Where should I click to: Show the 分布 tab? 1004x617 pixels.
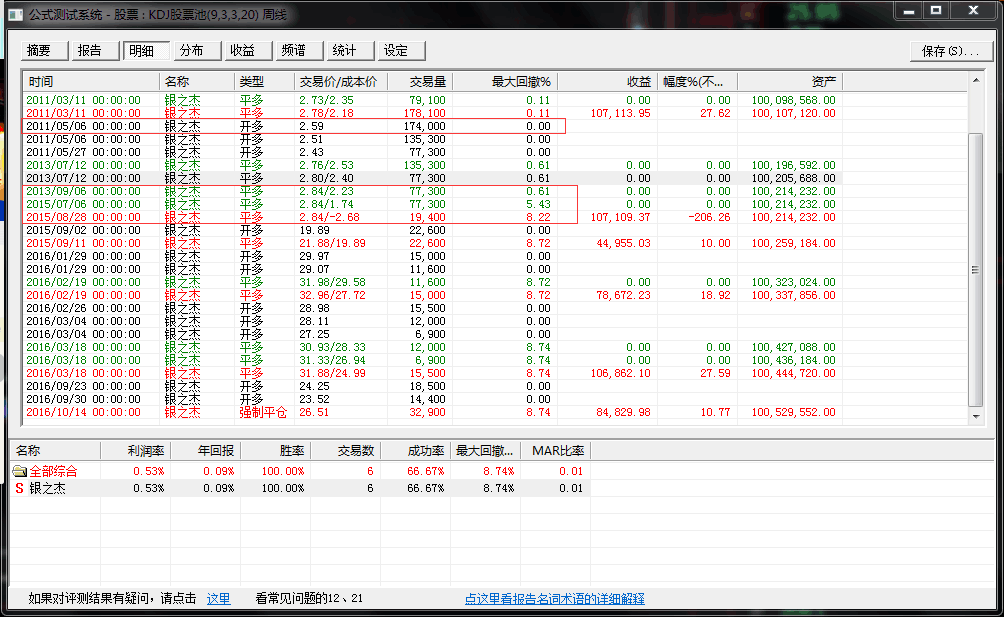click(192, 51)
